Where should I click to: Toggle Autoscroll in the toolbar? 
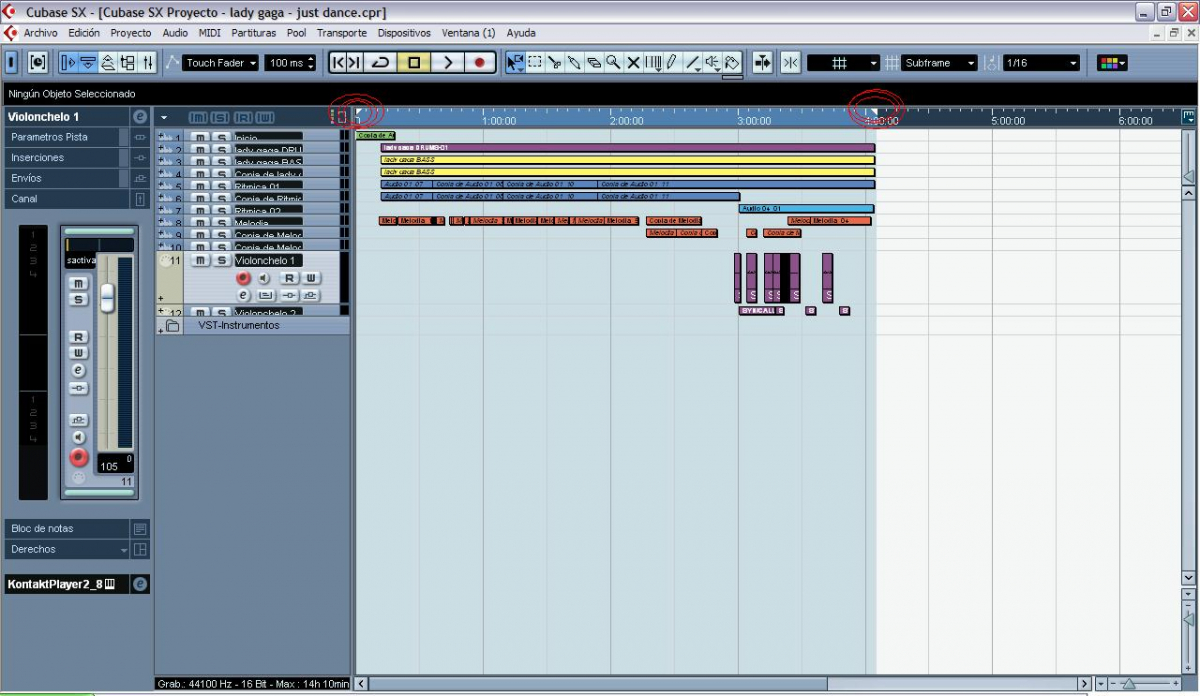point(762,62)
